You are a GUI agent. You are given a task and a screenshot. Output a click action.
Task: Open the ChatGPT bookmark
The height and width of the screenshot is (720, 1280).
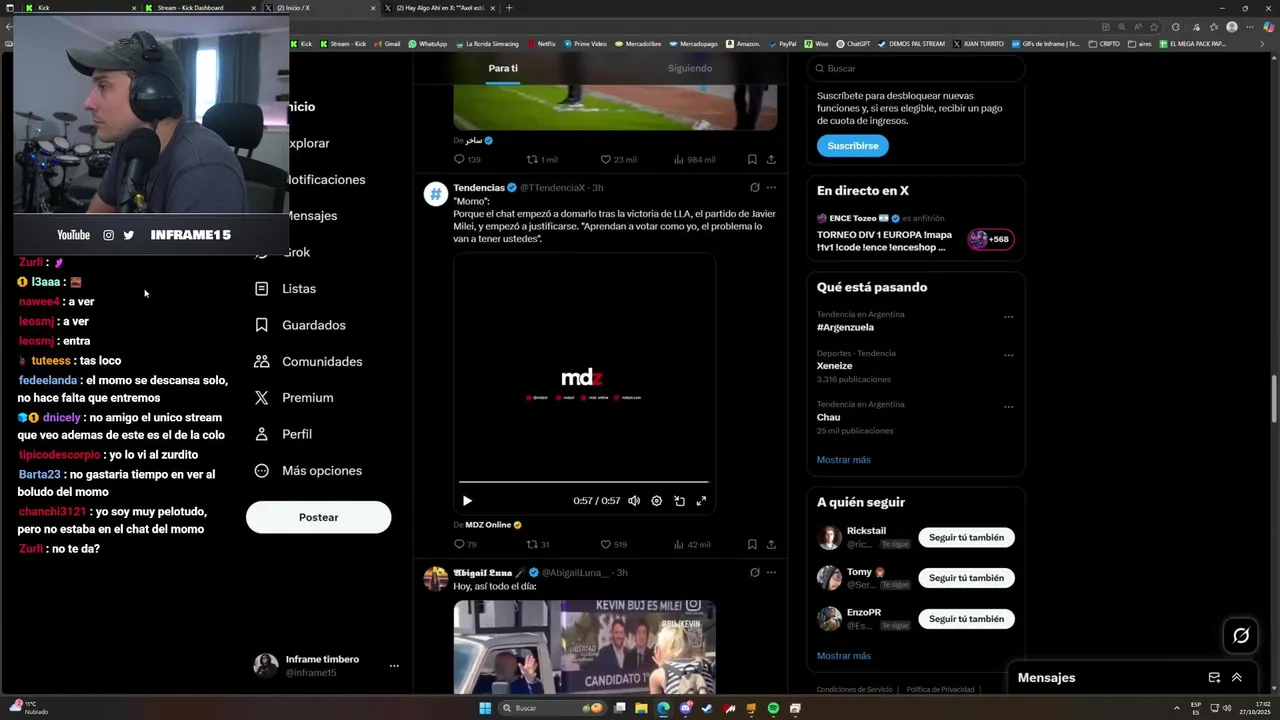(x=853, y=44)
